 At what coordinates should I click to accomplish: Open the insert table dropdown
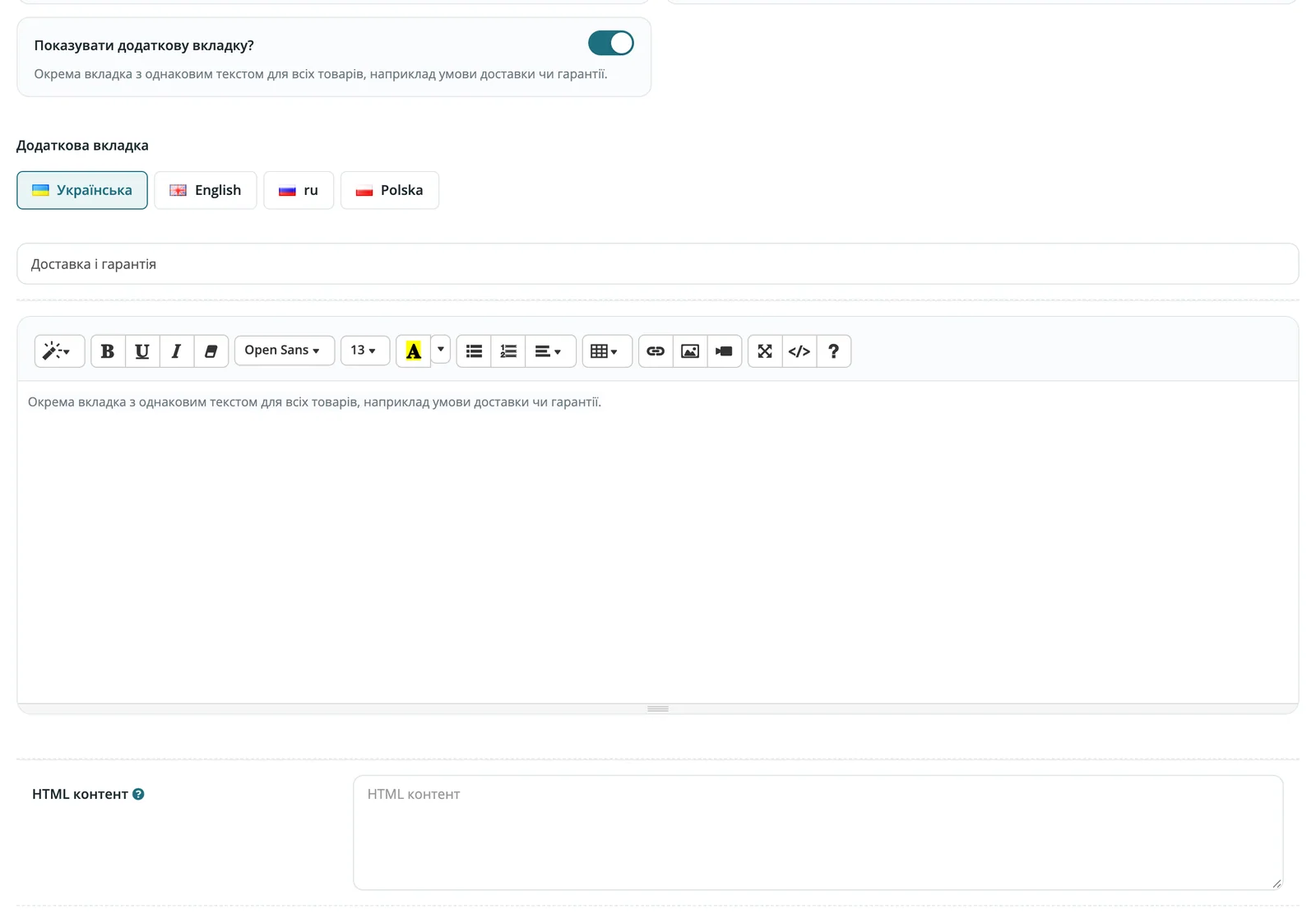point(607,351)
